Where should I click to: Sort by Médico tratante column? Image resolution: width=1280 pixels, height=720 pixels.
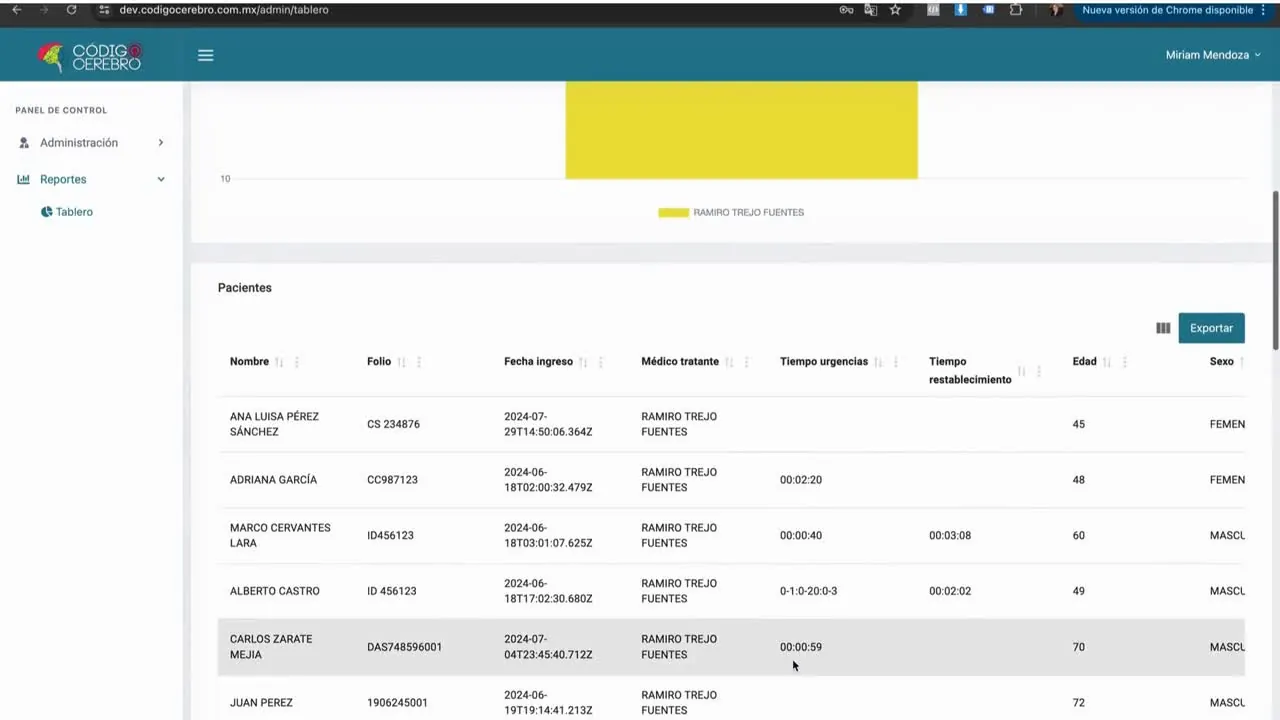click(729, 362)
